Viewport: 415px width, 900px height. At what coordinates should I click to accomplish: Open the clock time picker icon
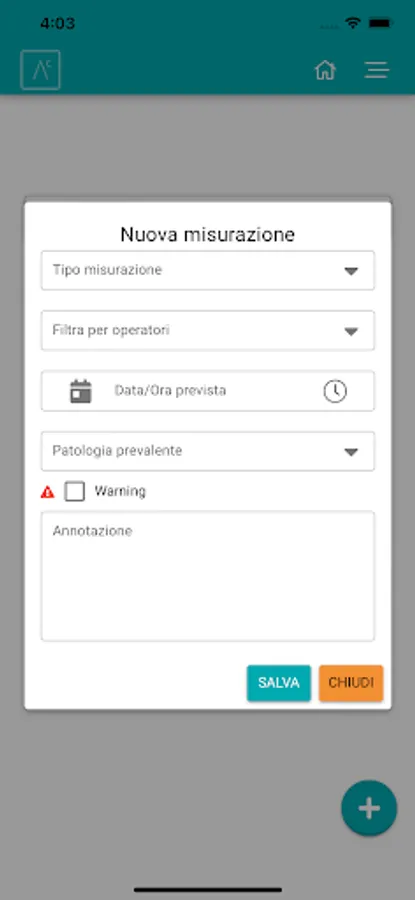click(x=335, y=391)
